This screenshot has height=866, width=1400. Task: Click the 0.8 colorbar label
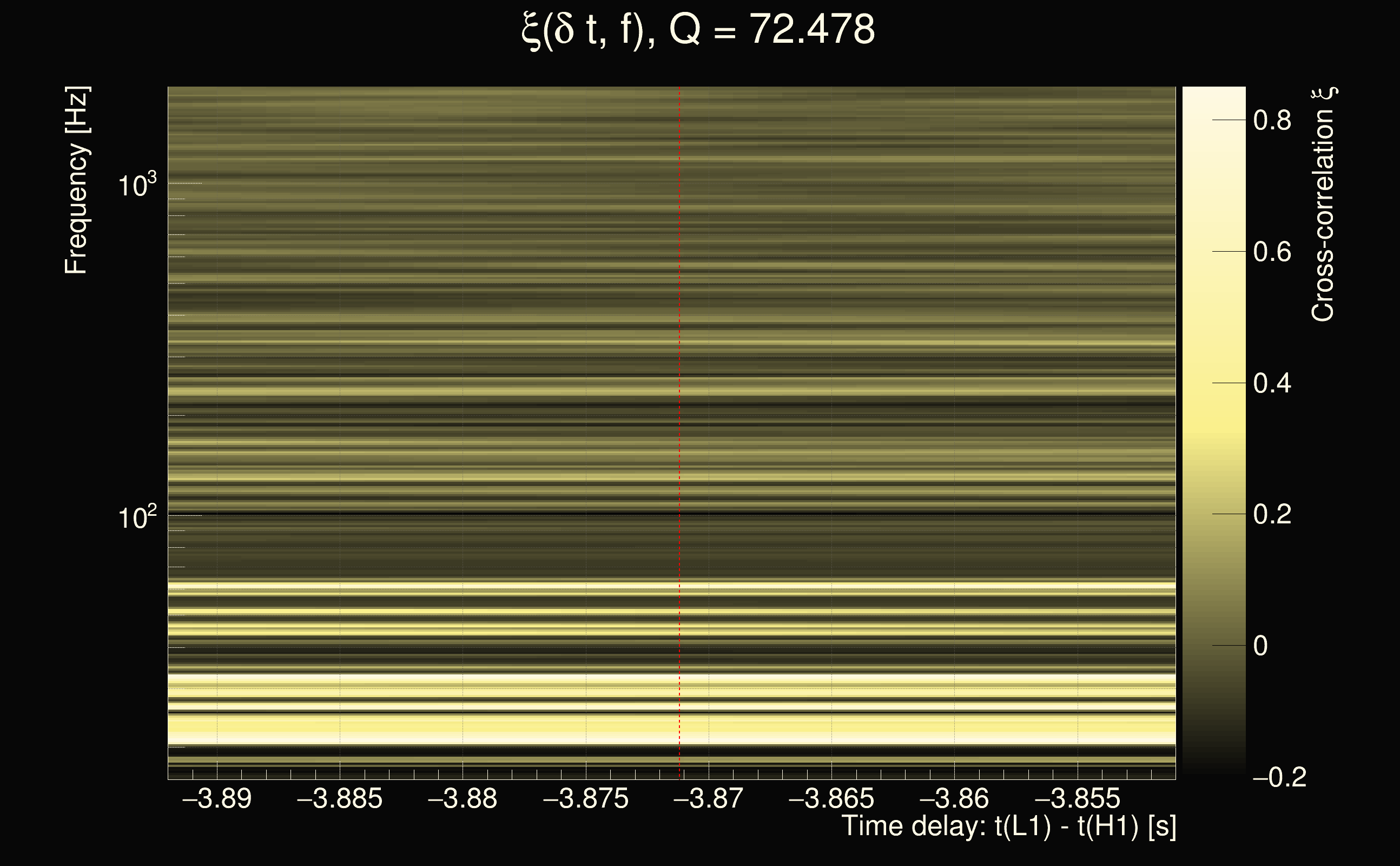(1272, 120)
